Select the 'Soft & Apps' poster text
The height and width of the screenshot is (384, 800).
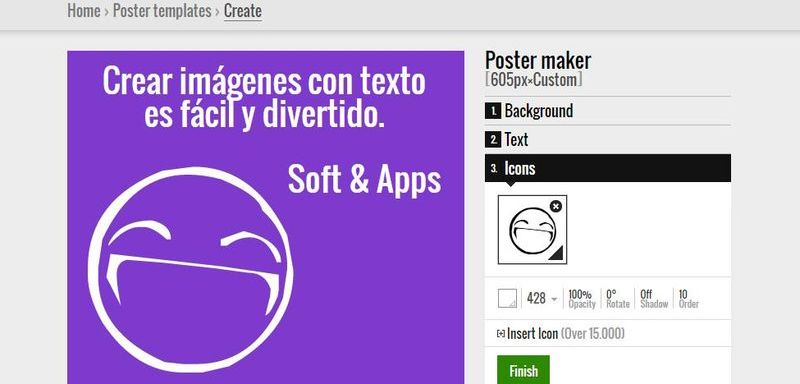pos(364,180)
